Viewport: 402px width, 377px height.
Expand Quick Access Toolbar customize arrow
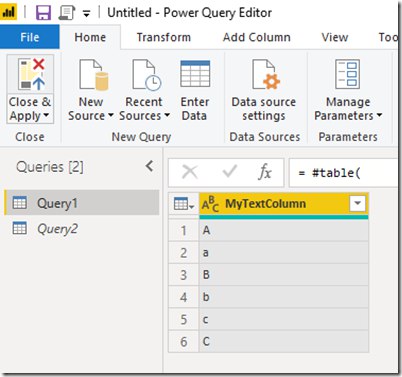coord(86,14)
